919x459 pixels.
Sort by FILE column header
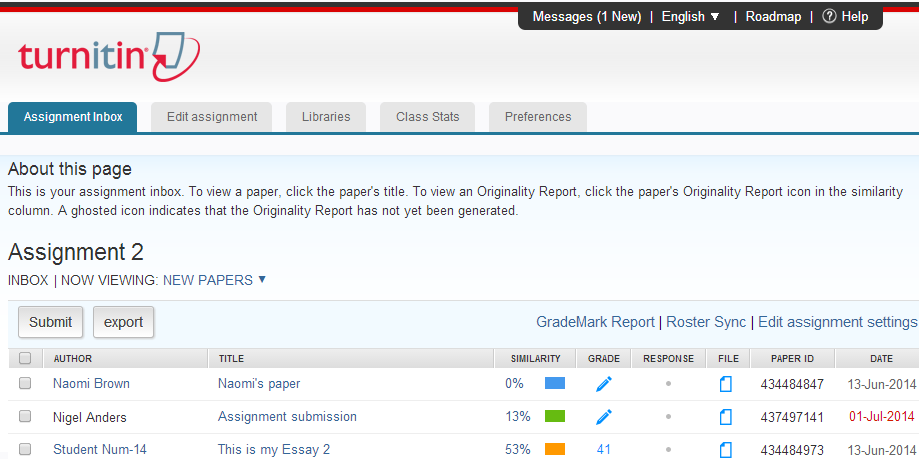coord(729,358)
